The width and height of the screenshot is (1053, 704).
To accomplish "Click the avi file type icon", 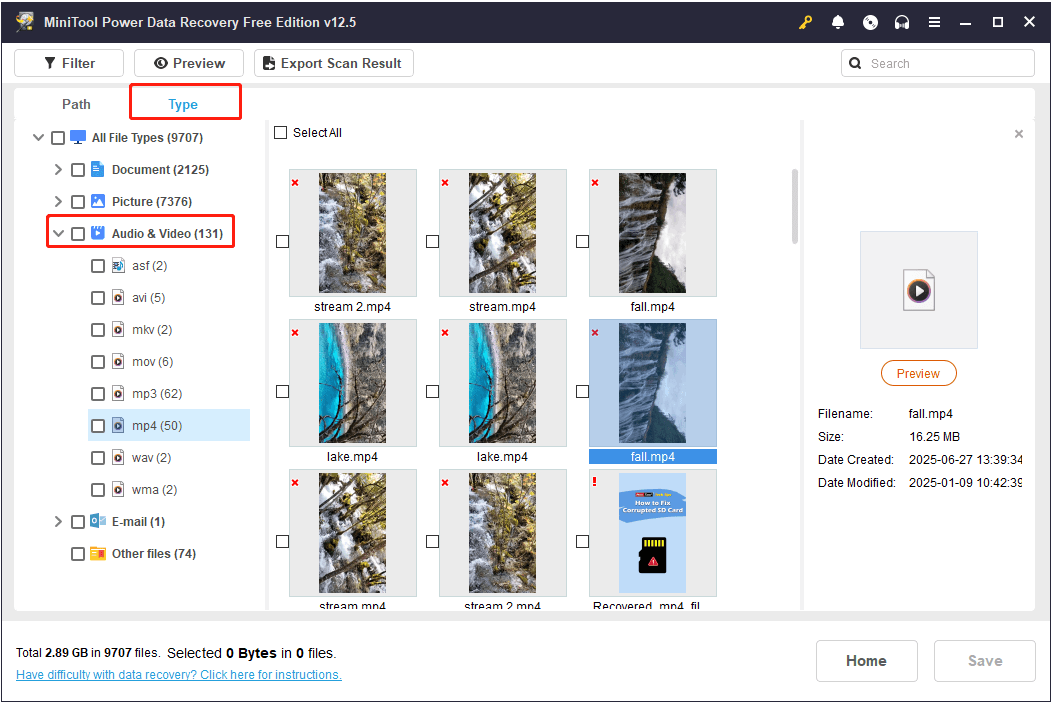I will [x=118, y=298].
